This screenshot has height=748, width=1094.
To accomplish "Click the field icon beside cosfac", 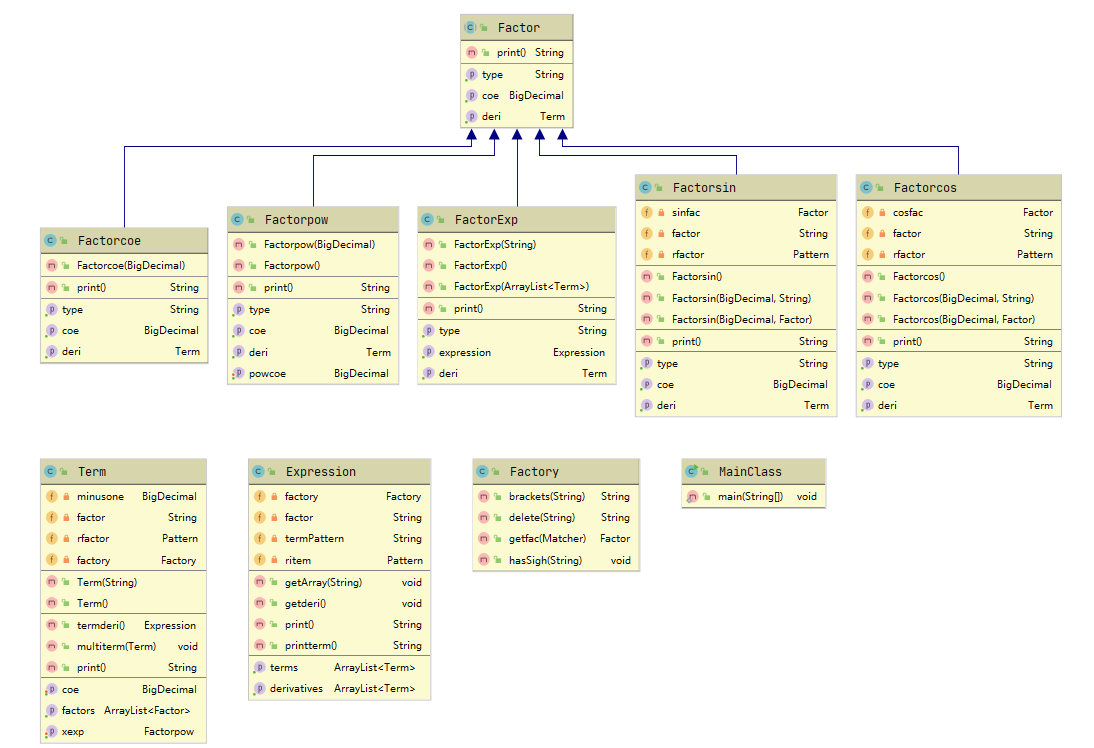I will click(868, 212).
